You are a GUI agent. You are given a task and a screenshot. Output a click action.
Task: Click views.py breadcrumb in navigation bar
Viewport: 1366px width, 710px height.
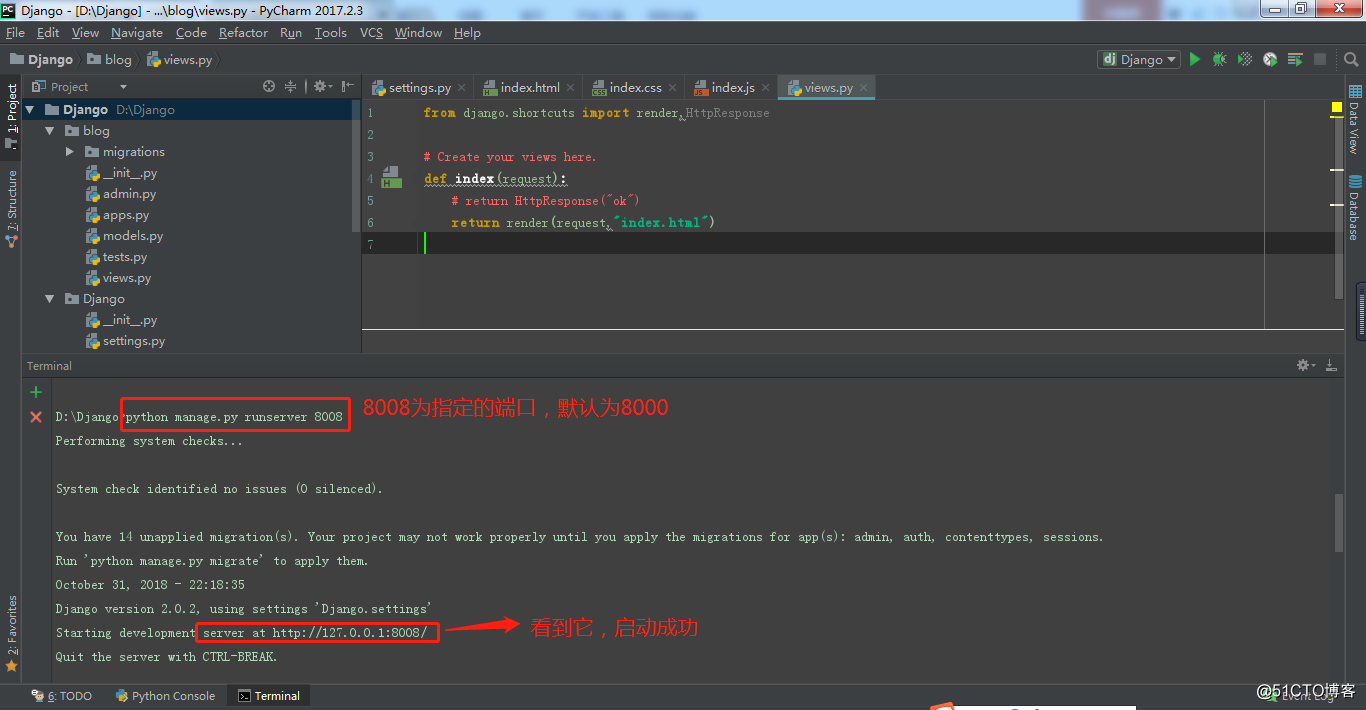click(x=180, y=60)
